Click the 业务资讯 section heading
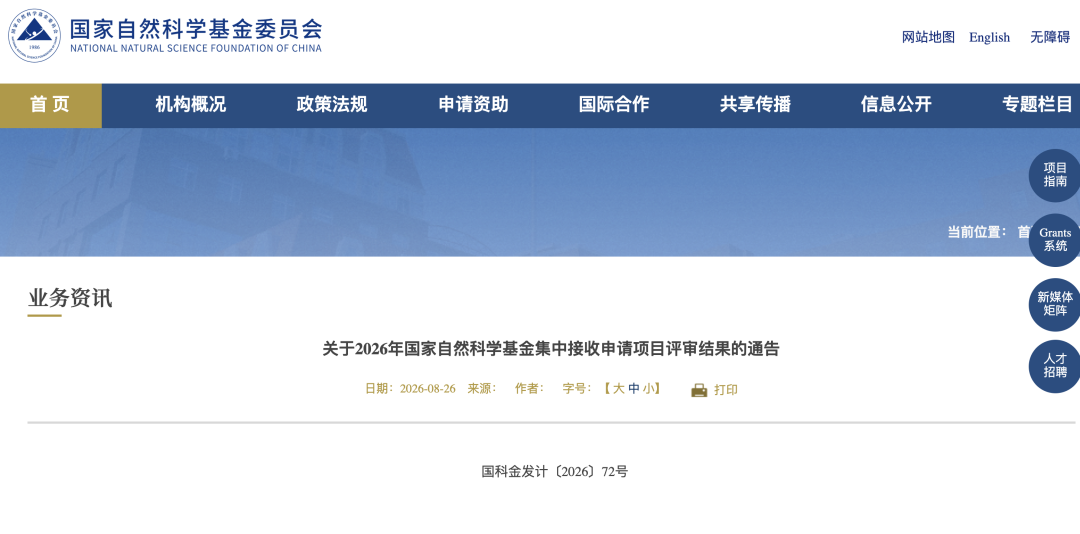The width and height of the screenshot is (1080, 534). click(x=70, y=298)
